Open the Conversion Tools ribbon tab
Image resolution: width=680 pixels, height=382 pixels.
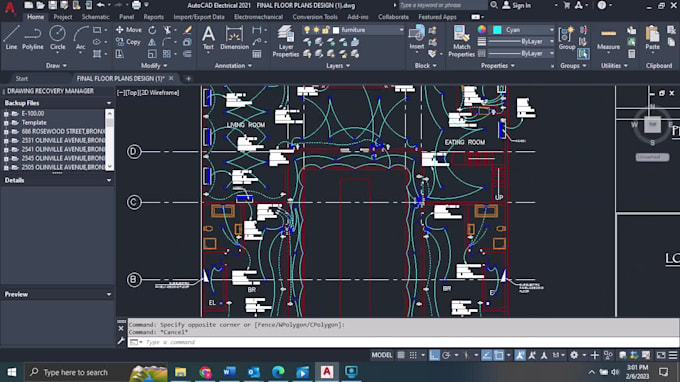(x=315, y=17)
